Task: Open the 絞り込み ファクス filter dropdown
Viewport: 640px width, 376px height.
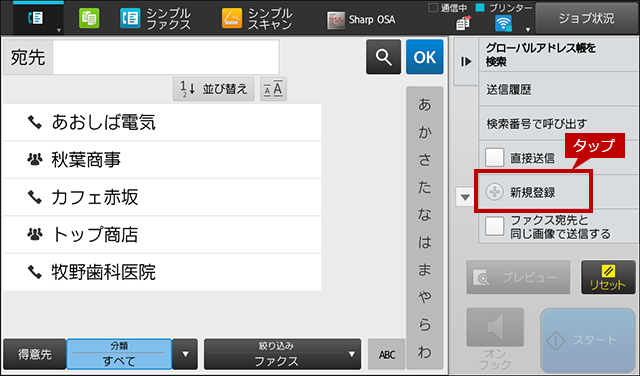Action: click(x=282, y=354)
